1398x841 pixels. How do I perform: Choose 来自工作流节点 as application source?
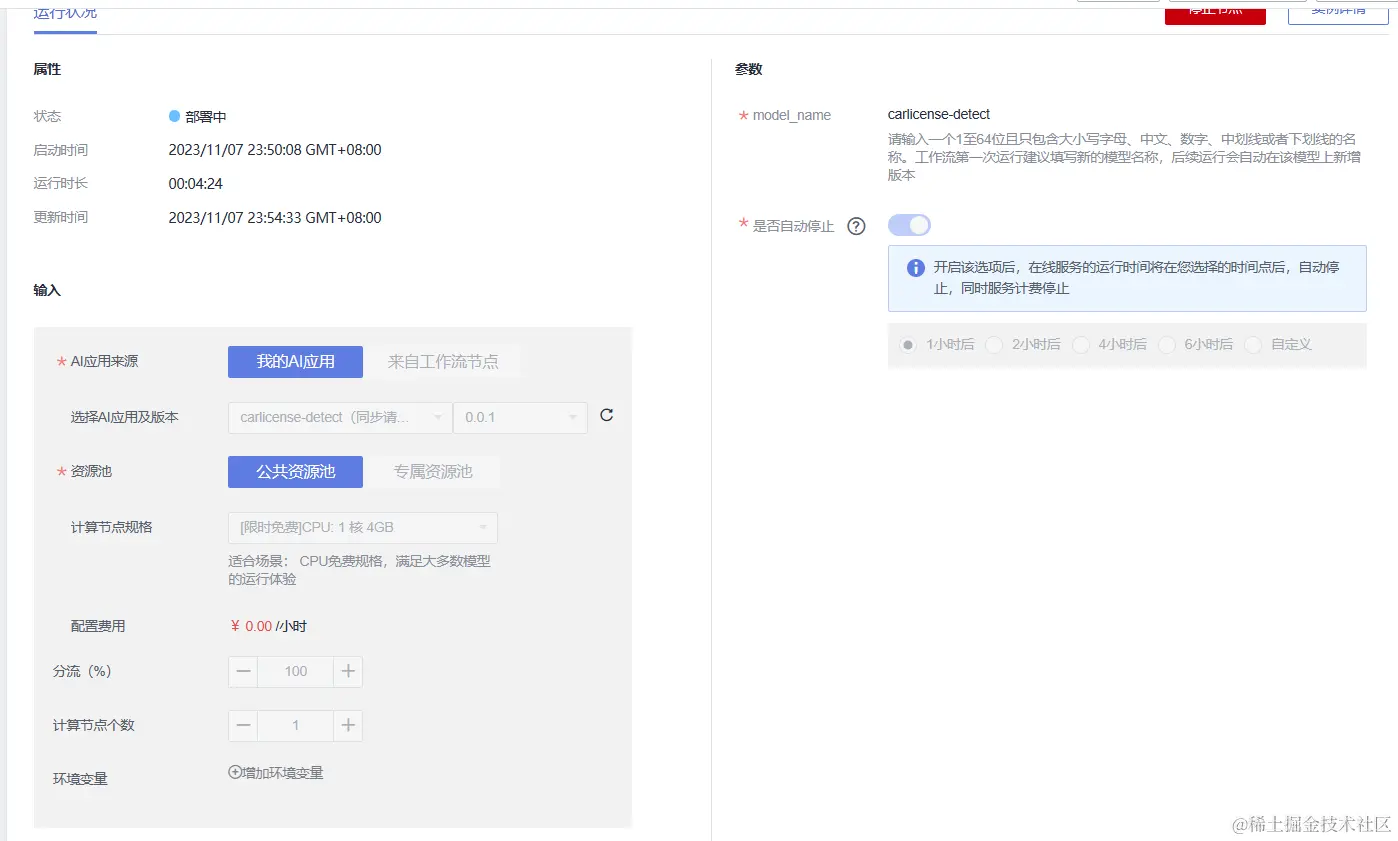click(x=443, y=361)
